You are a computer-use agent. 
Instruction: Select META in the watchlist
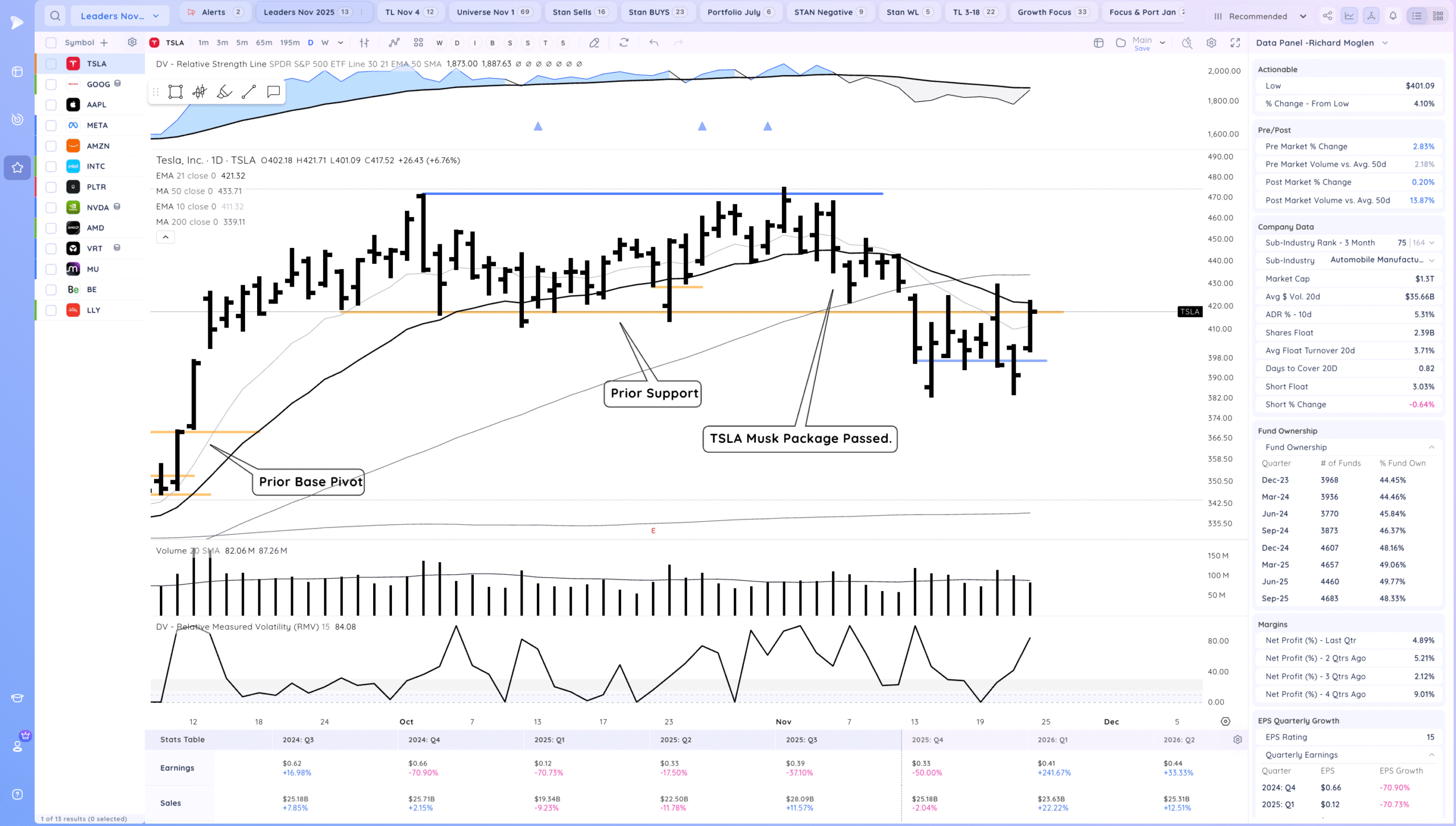click(97, 125)
